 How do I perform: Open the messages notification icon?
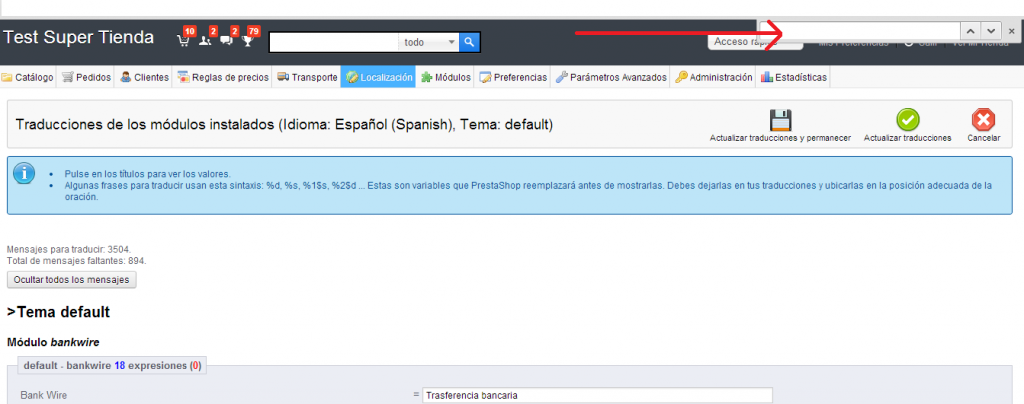point(227,40)
